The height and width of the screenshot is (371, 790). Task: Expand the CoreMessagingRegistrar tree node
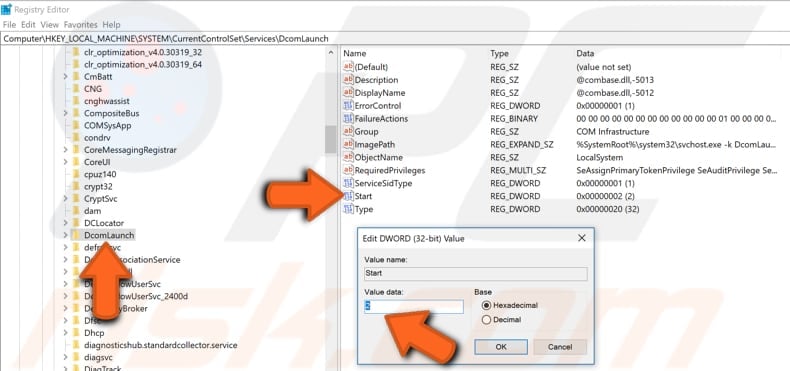[x=65, y=150]
